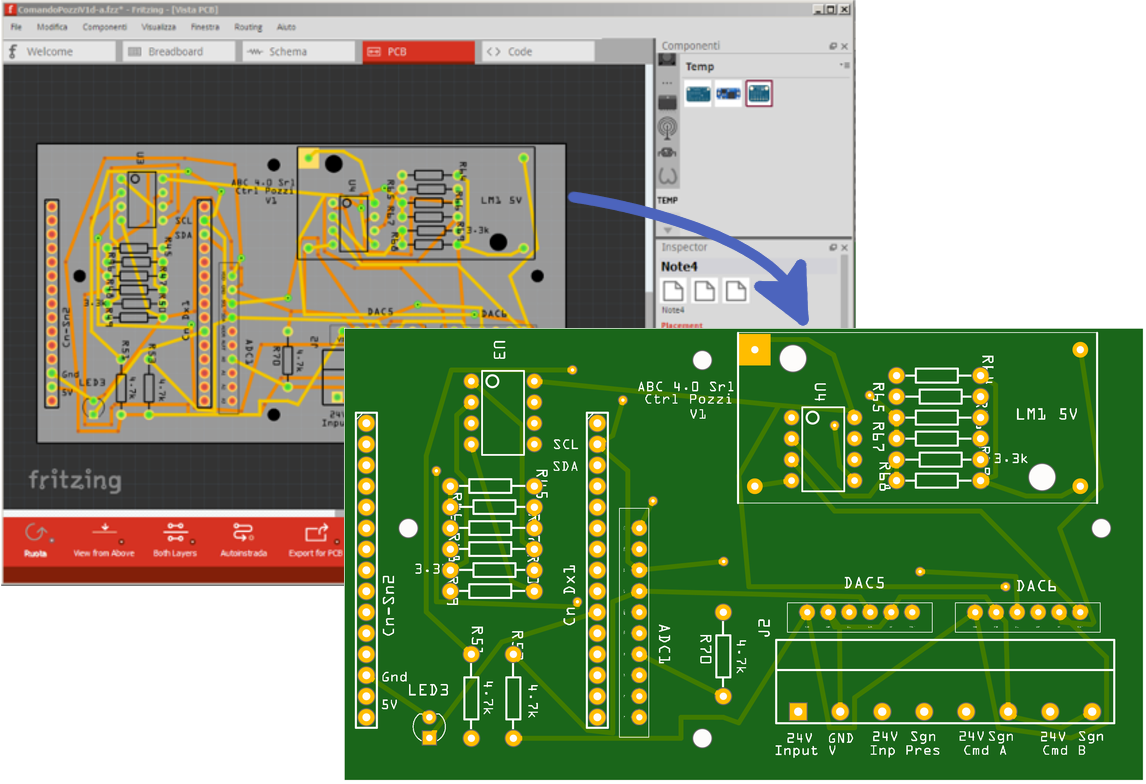The width and height of the screenshot is (1146, 784).
Task: Undock the Inspector panel
Action: 832,248
